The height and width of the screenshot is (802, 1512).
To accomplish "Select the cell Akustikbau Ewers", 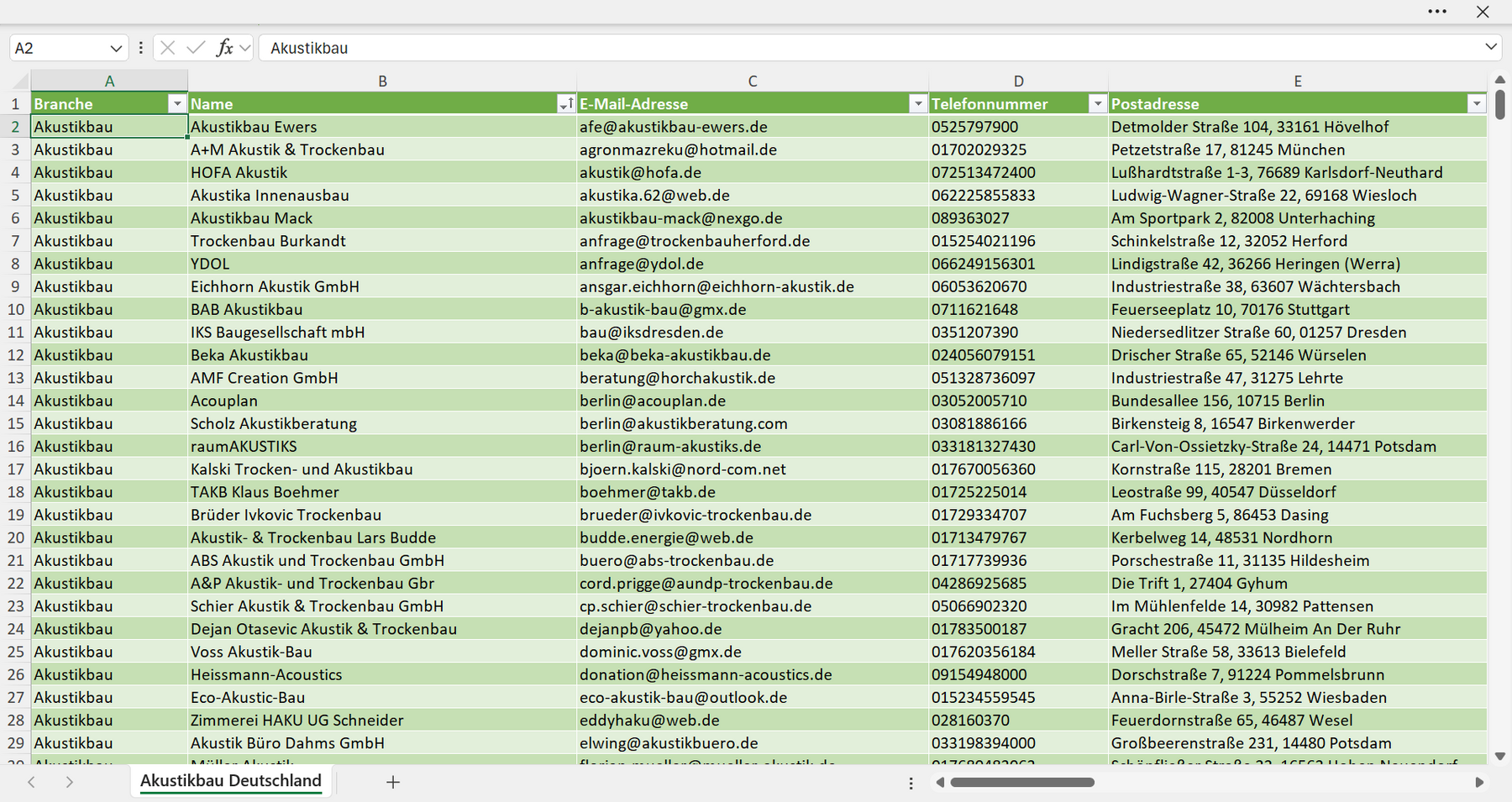I will pyautogui.click(x=382, y=127).
